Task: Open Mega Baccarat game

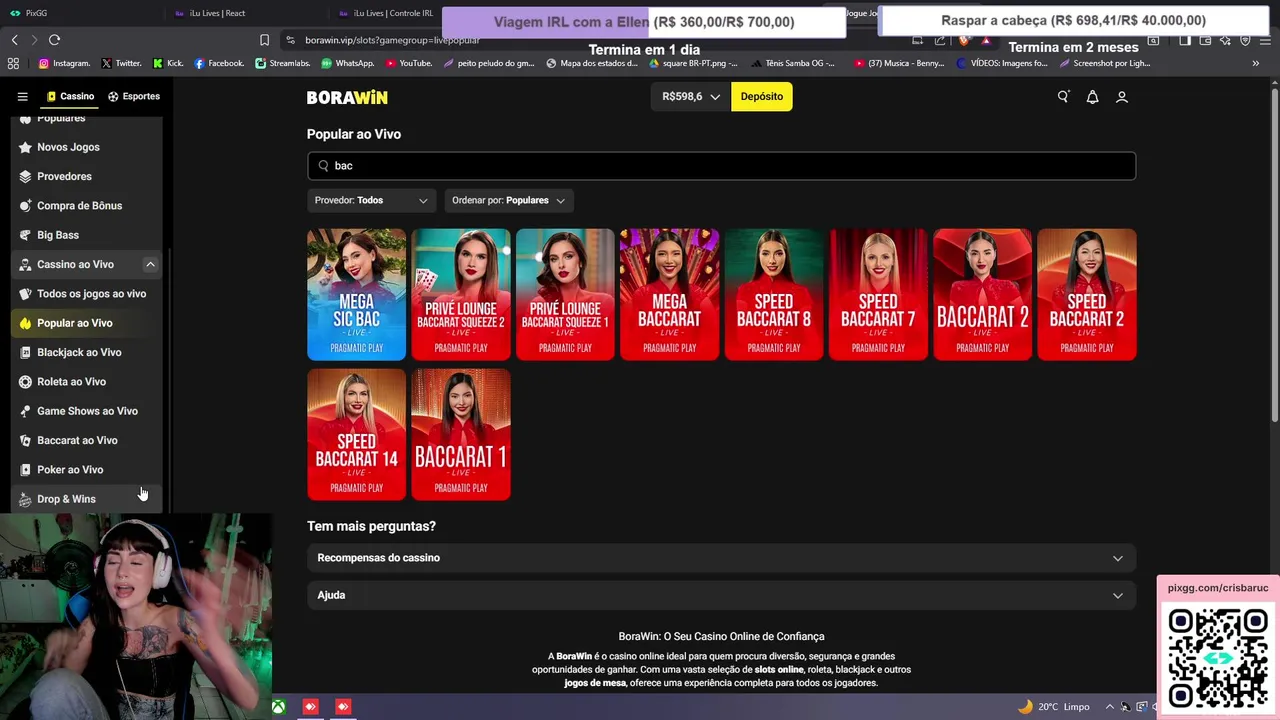Action: [x=670, y=294]
